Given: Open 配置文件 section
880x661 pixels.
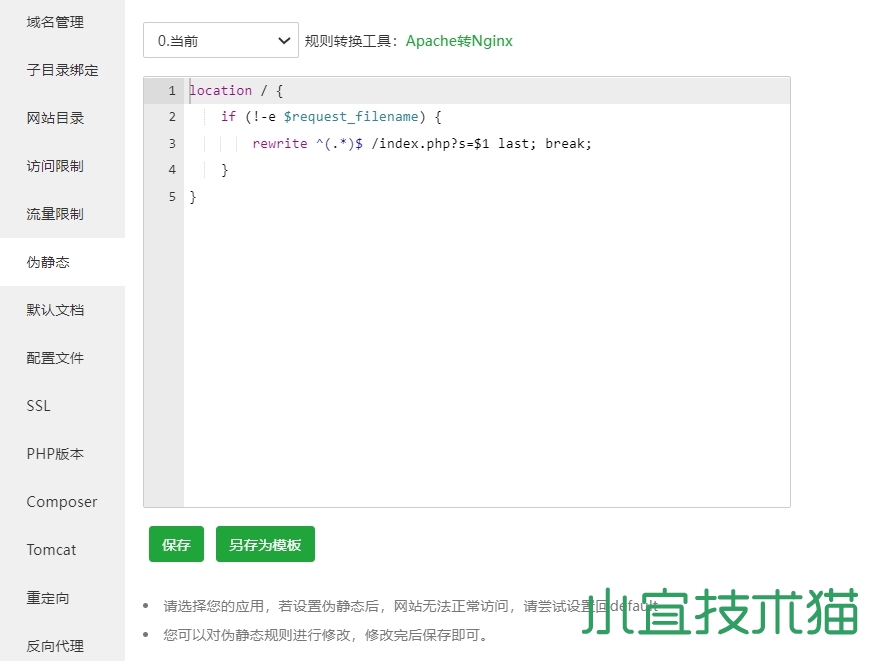Looking at the screenshot, I should coord(55,358).
